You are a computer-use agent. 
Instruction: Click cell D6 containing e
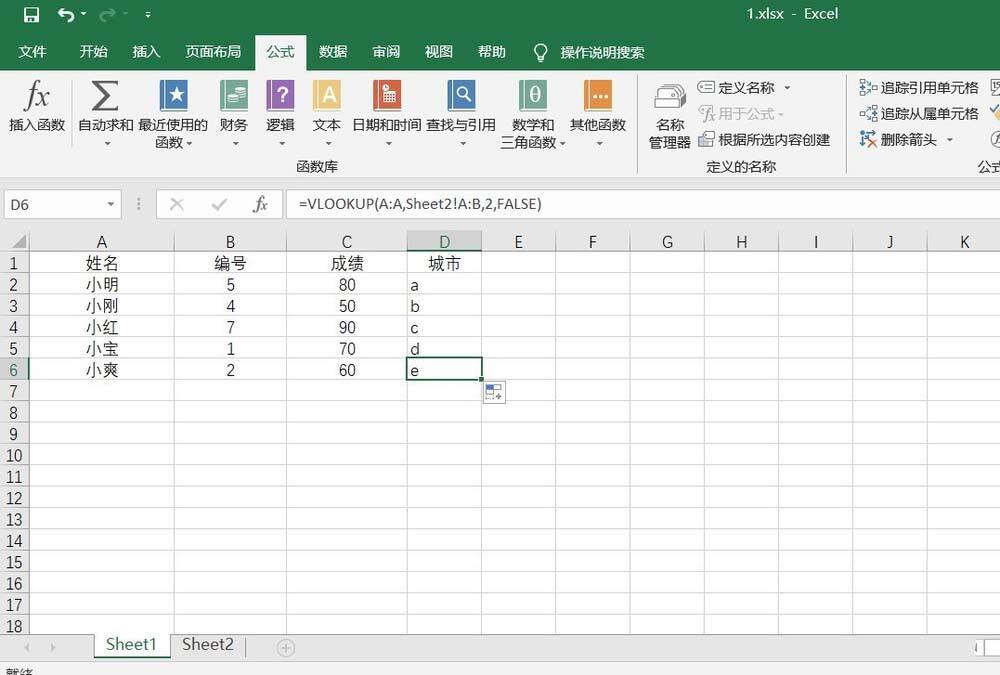(x=444, y=370)
